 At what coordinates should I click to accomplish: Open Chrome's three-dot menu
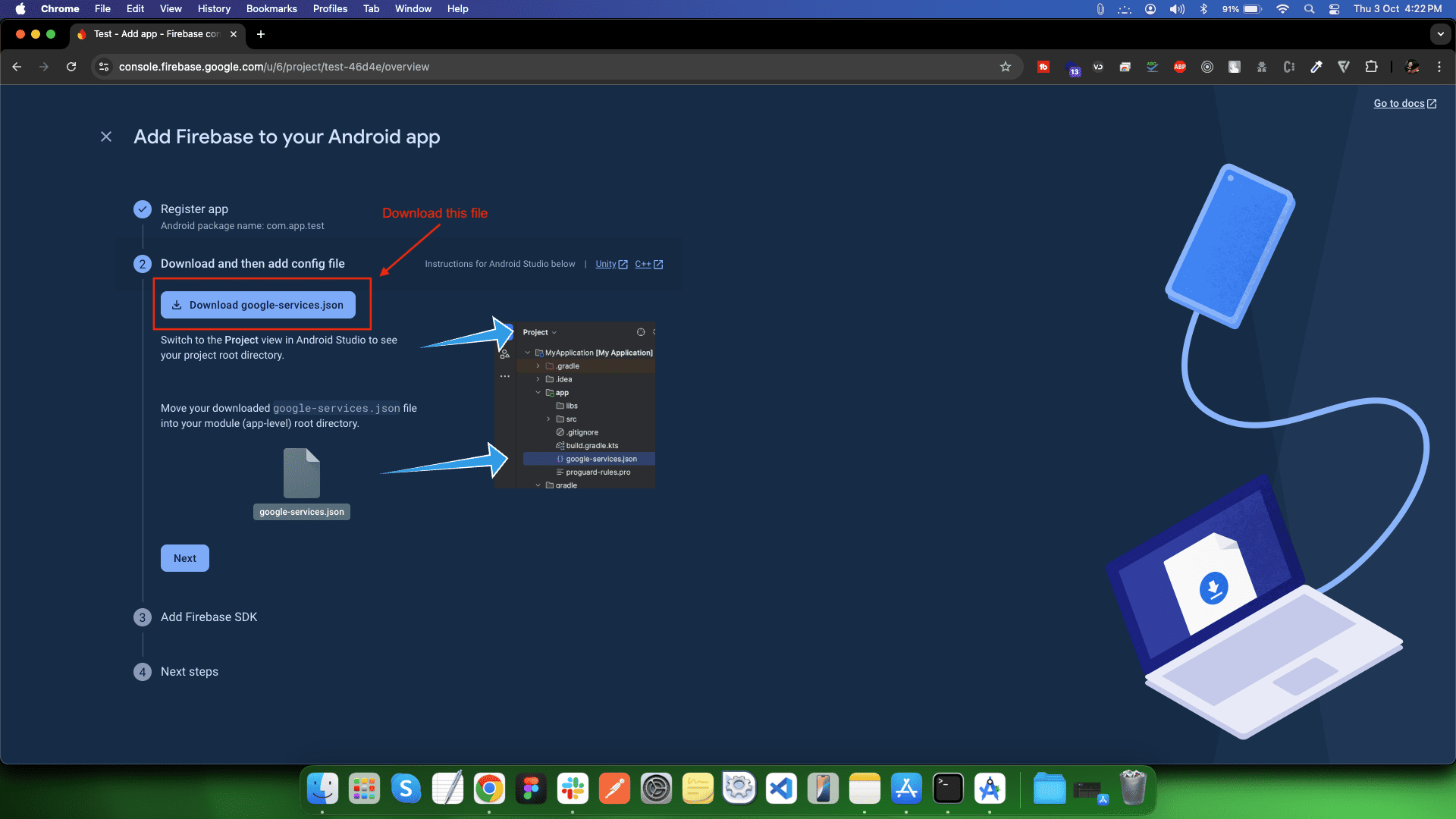click(1439, 67)
